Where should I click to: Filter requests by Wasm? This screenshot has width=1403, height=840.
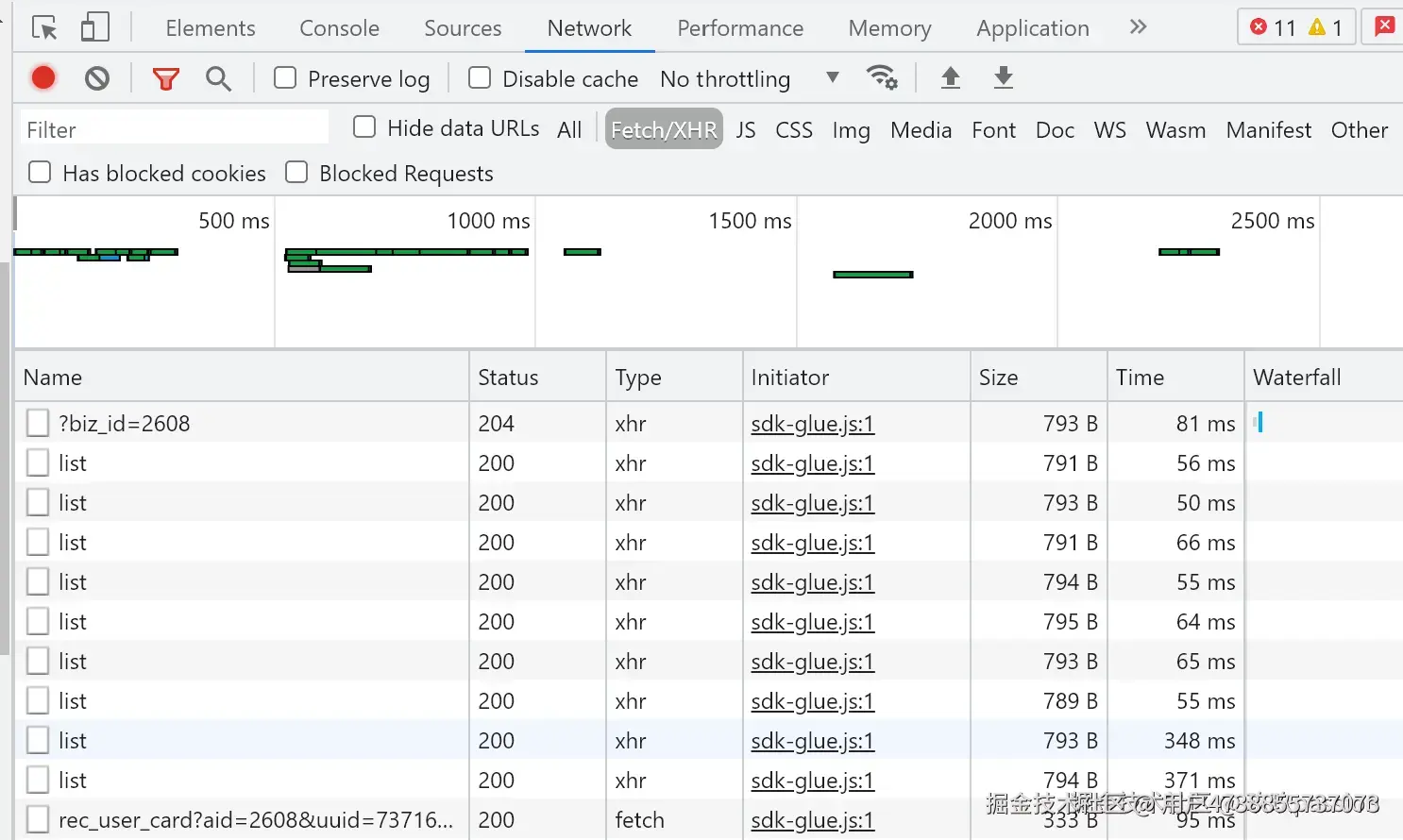(1175, 129)
